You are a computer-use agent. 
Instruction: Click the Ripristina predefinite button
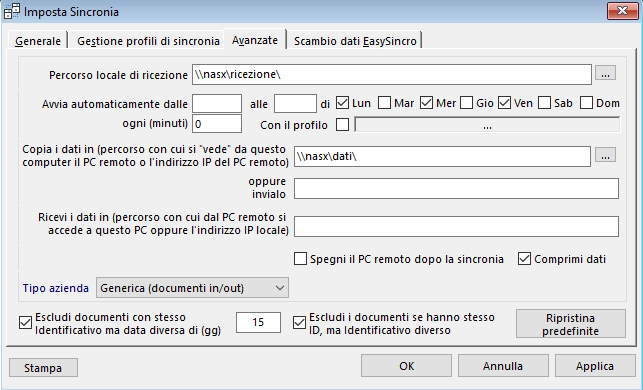click(570, 324)
